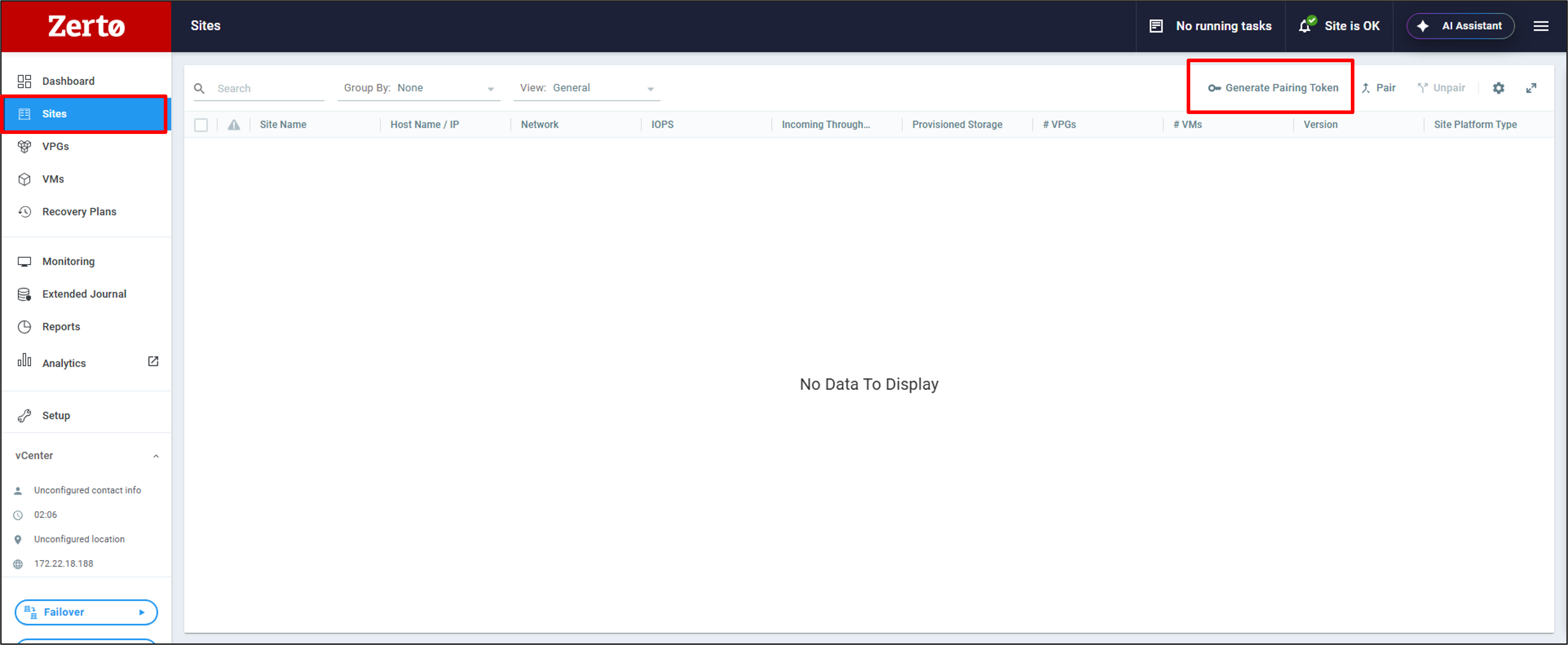Open table settings gear icon
Screen dimensions: 1568x645
(1499, 88)
